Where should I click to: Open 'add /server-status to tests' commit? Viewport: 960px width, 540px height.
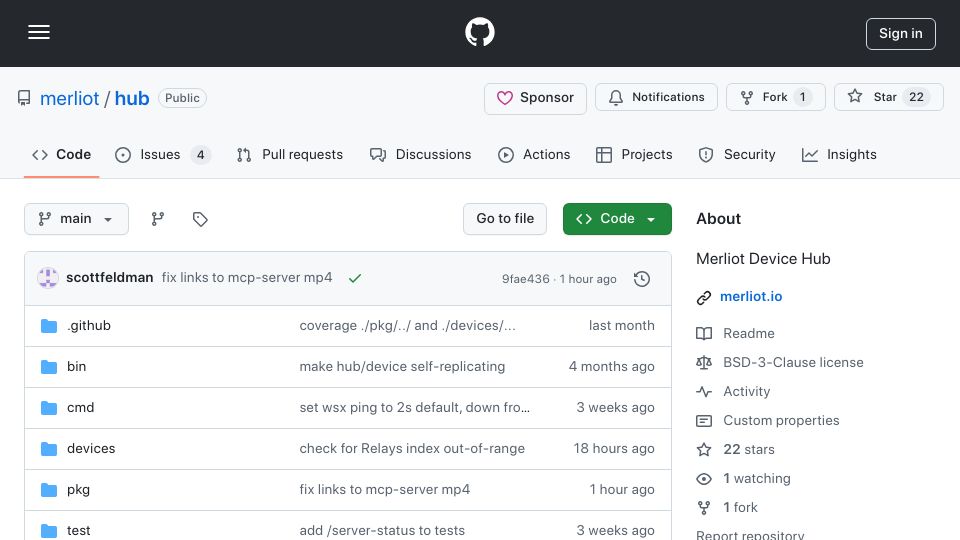[x=382, y=531]
